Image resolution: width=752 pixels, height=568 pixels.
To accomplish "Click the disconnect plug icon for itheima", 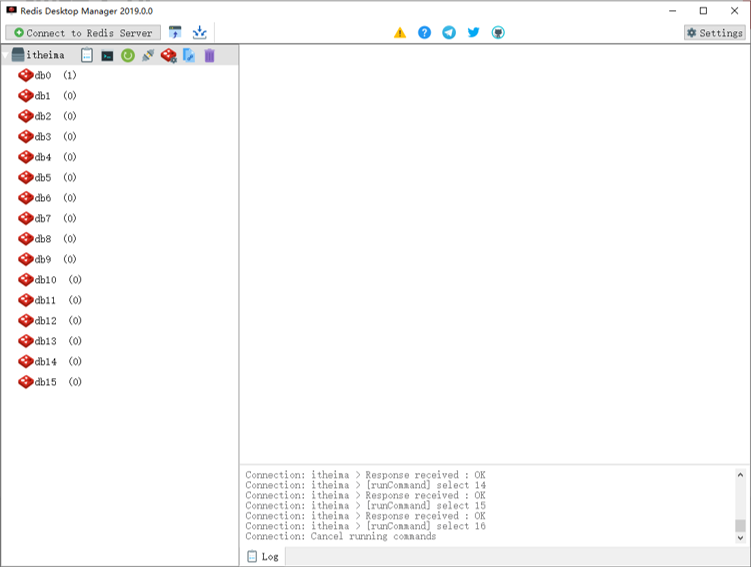I will 148,56.
